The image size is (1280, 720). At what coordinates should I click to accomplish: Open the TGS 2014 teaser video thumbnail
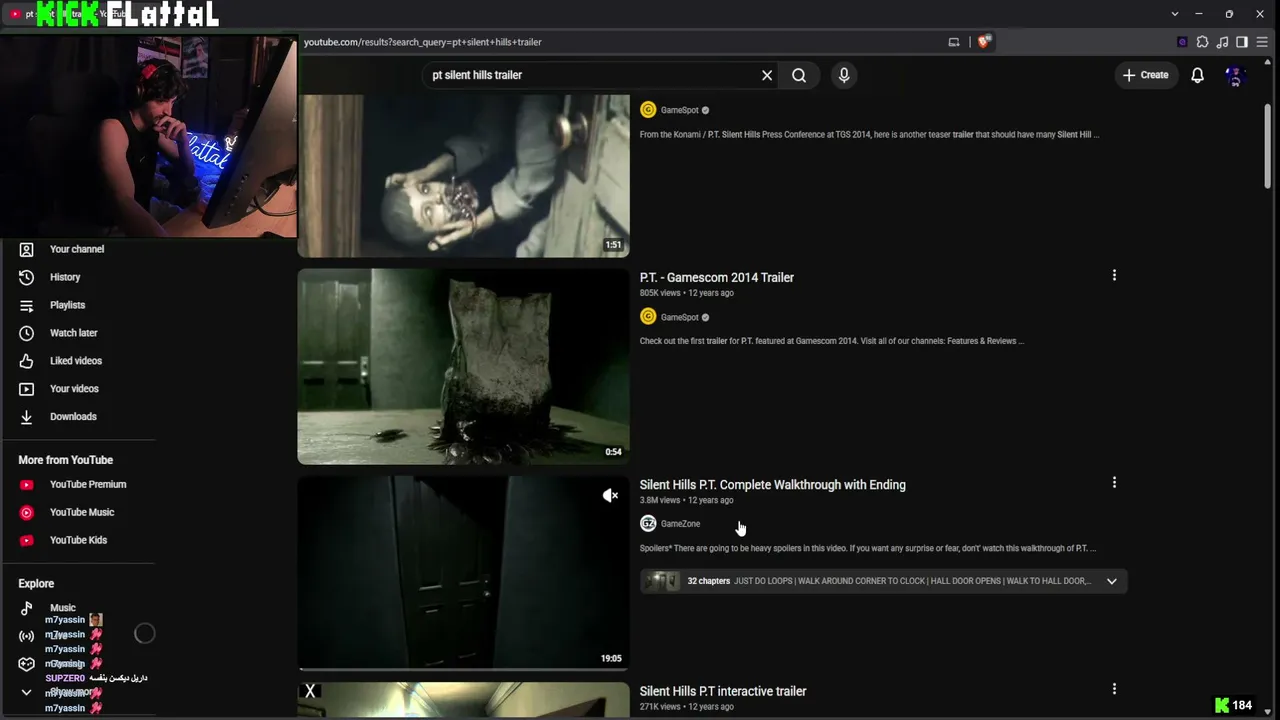pos(464,176)
